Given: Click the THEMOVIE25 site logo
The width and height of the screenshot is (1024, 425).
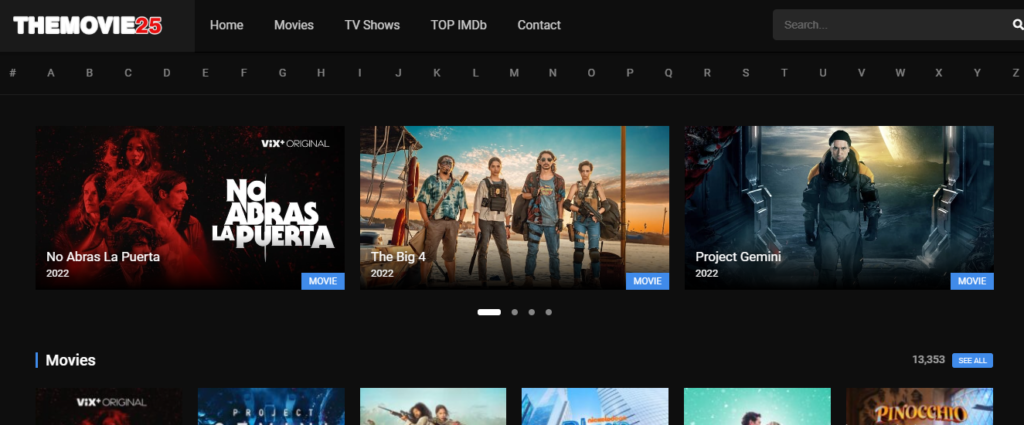Looking at the screenshot, I should coord(88,25).
